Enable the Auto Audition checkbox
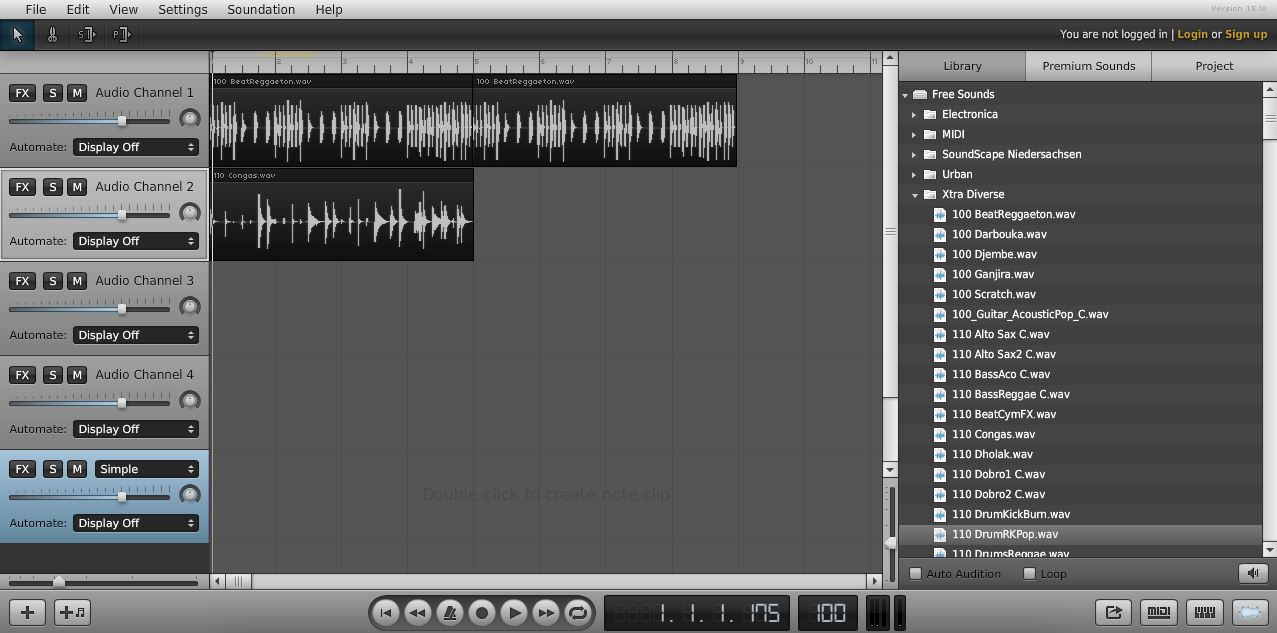Viewport: 1277px width, 633px height. pos(915,574)
